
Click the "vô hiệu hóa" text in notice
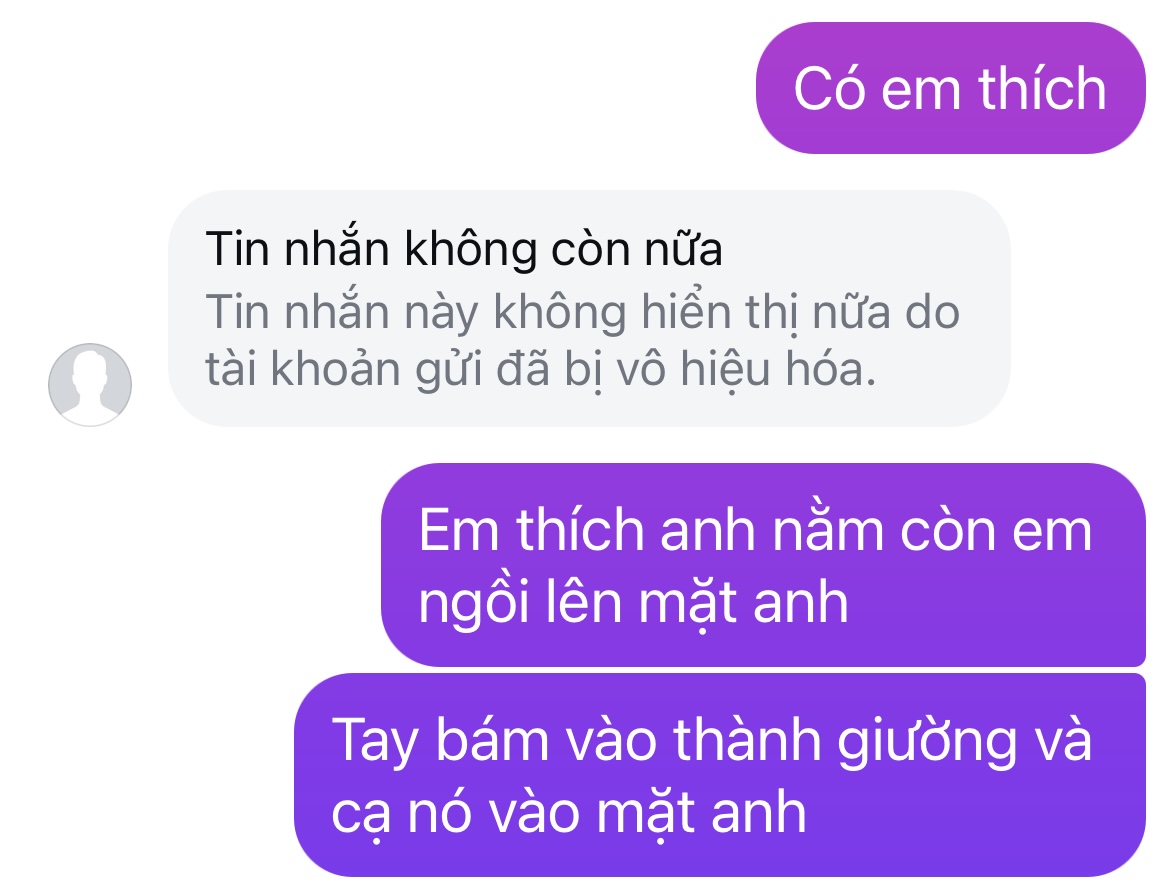(747, 369)
